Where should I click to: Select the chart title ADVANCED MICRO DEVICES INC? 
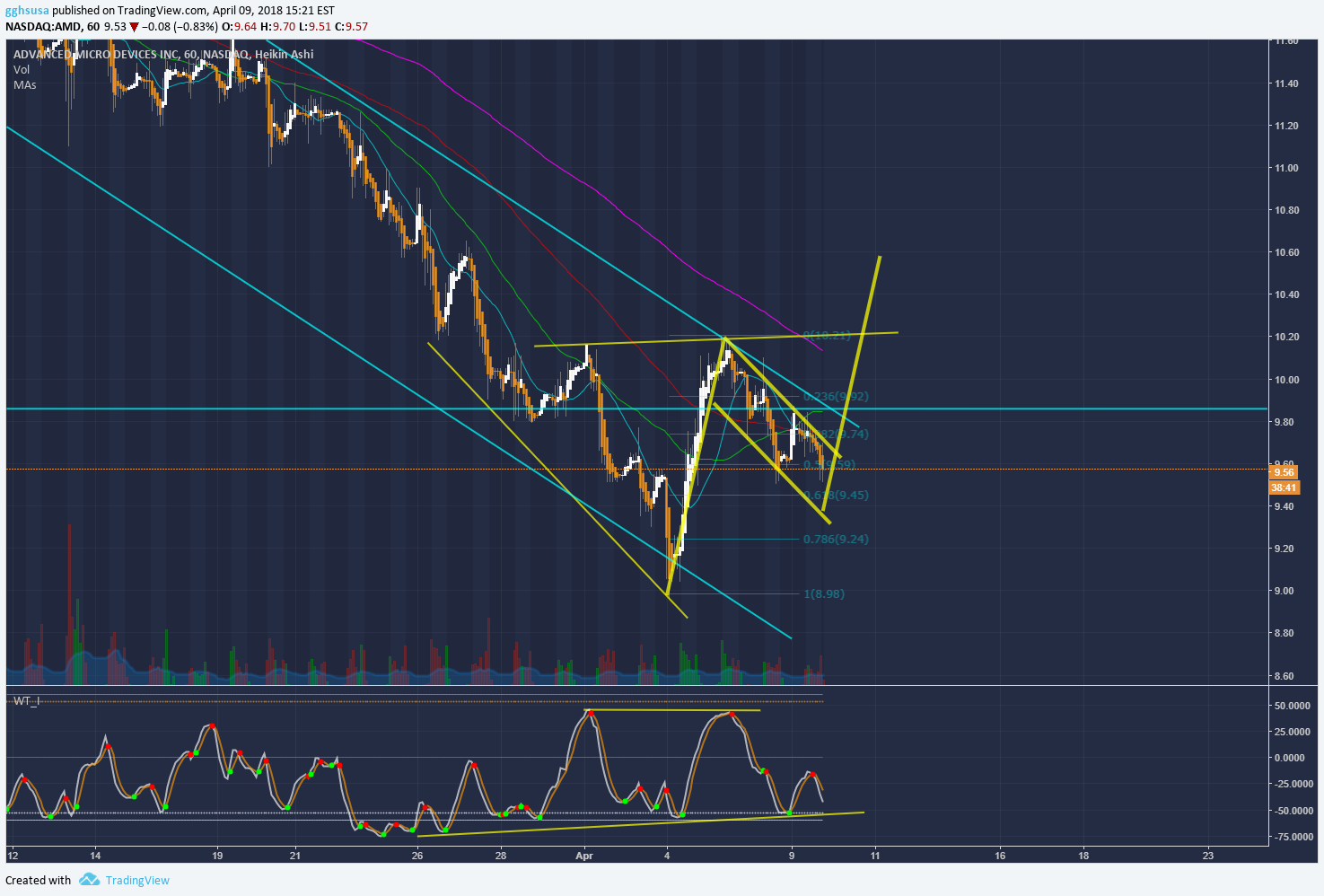(x=96, y=55)
